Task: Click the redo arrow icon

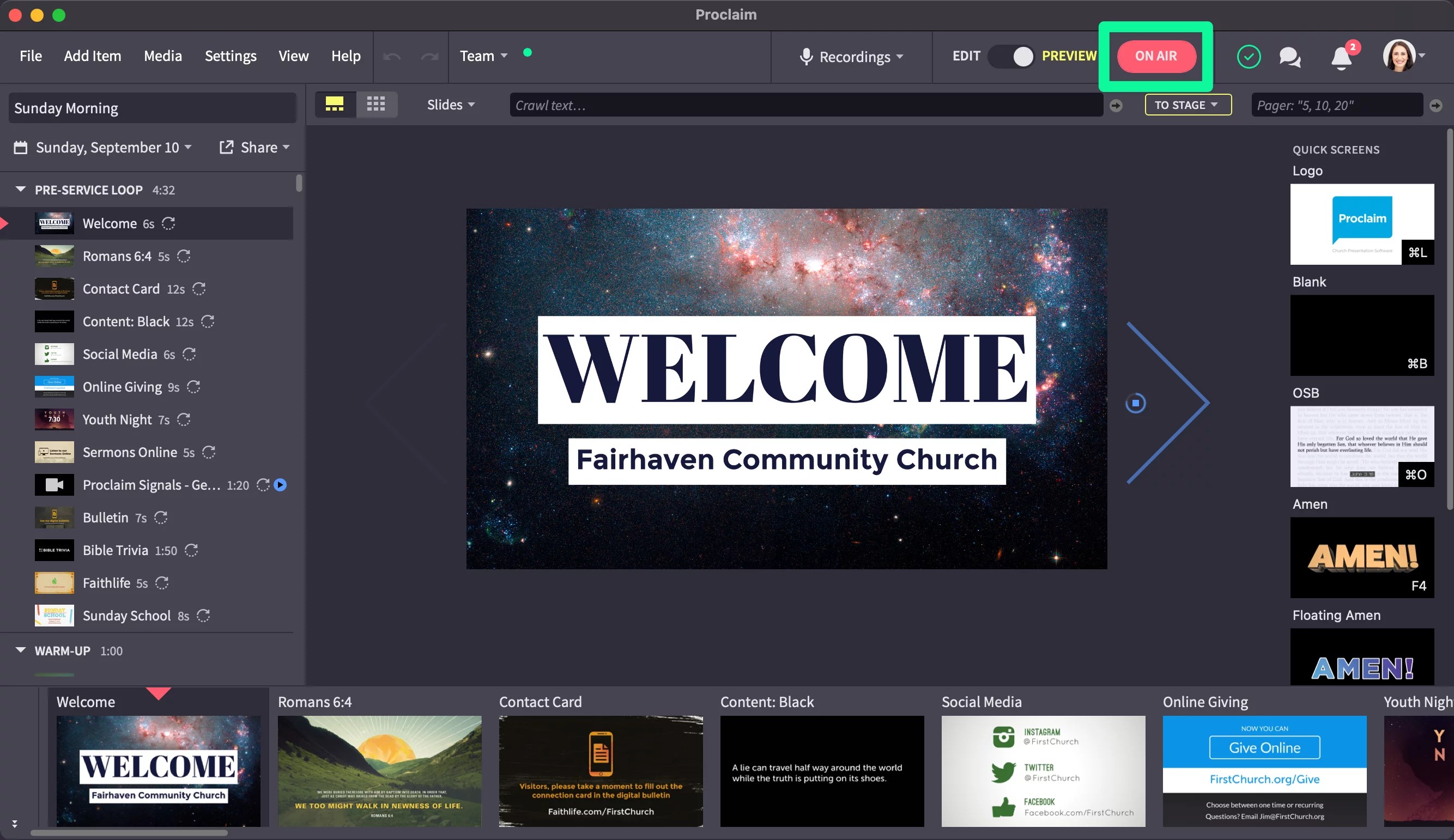Action: click(x=429, y=56)
